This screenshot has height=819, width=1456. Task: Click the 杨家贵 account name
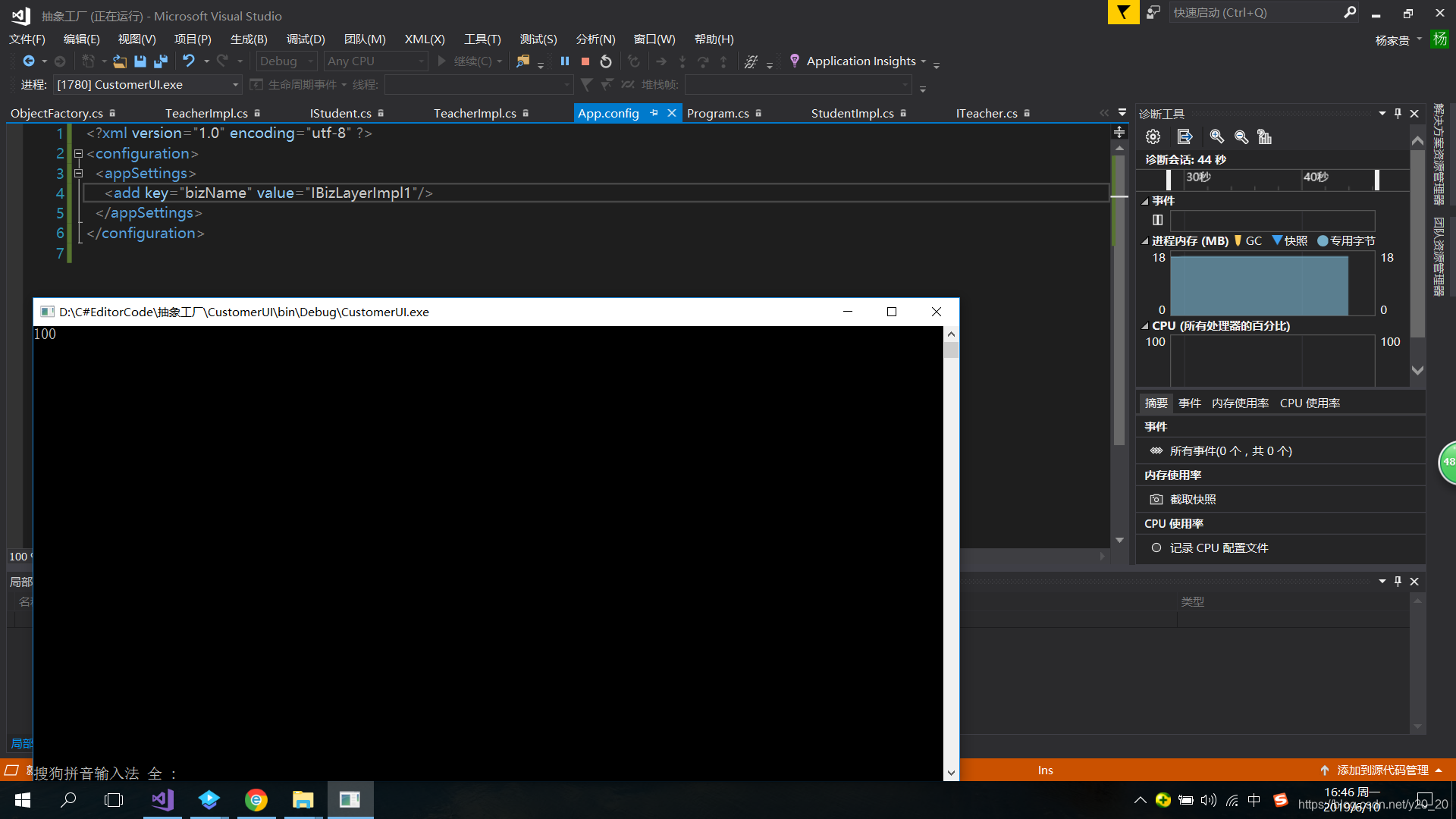point(1392,40)
